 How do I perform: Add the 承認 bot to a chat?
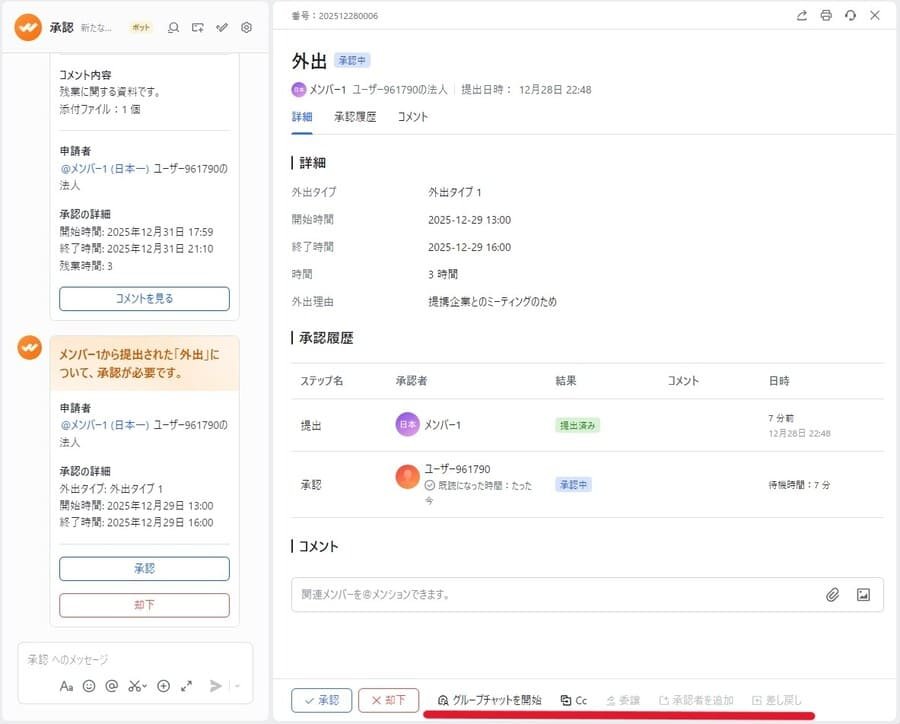click(x=197, y=28)
